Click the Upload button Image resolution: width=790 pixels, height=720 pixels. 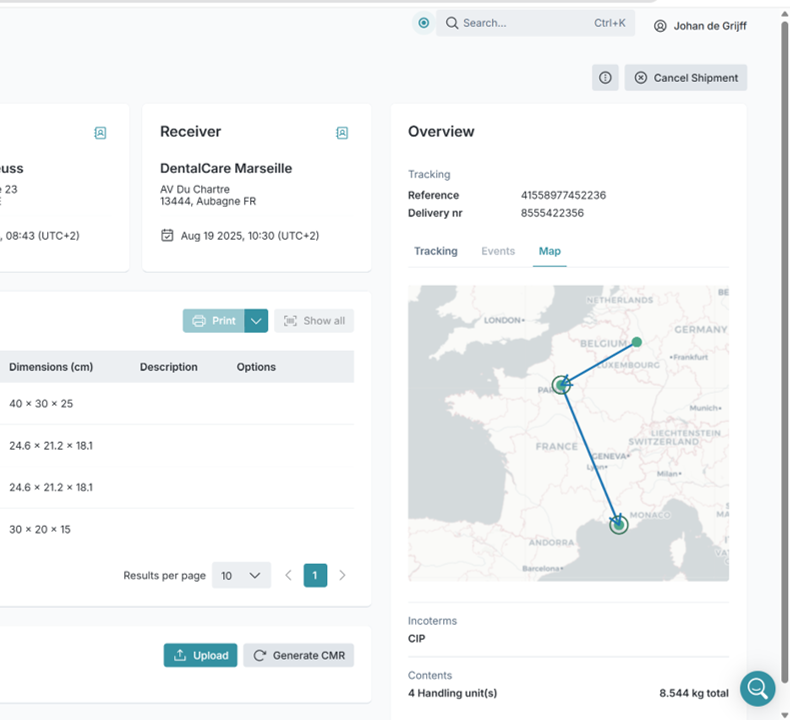(x=201, y=655)
